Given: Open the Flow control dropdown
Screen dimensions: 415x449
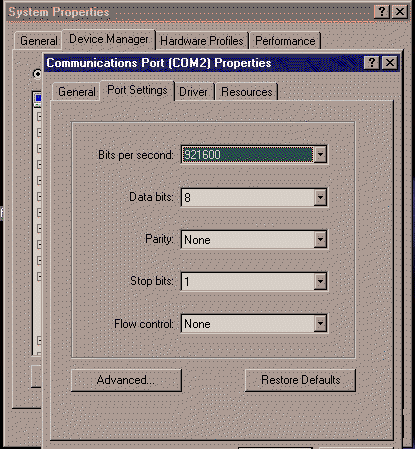Looking at the screenshot, I should [320, 323].
